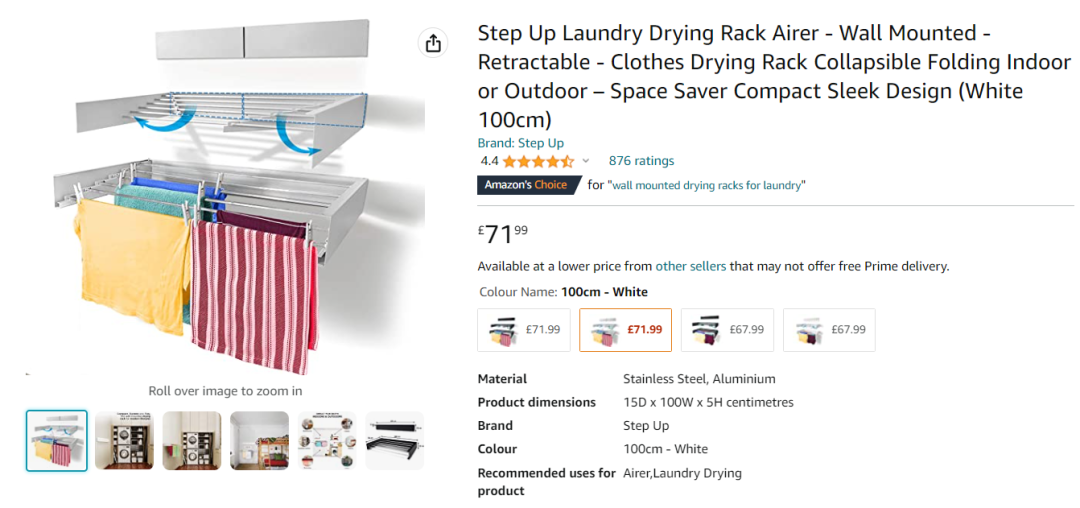Select sixth thumbnail with black rack dimensions
Screen dimensions: 1080x508
pos(395,440)
